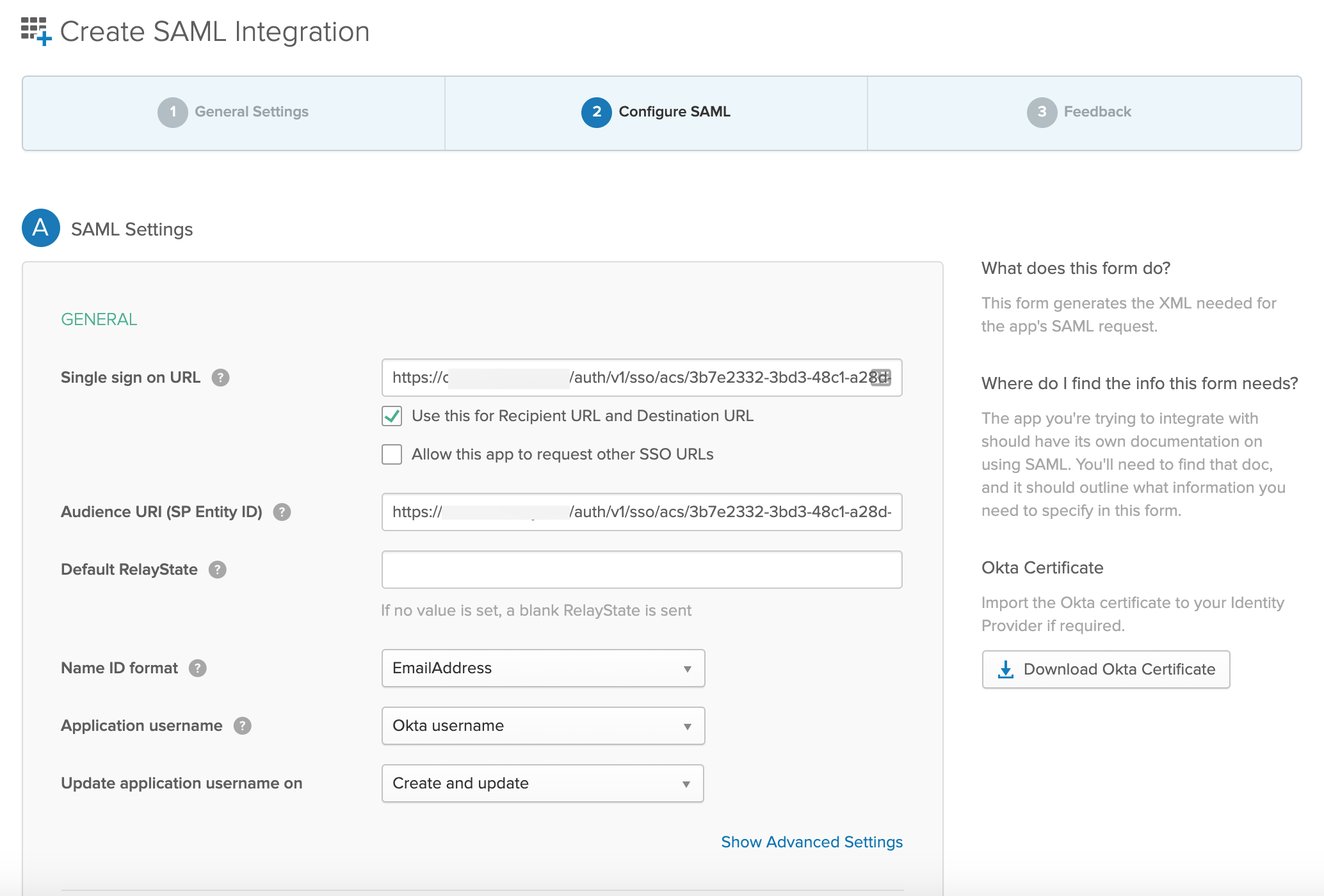Screen dimensions: 1324x896
Task: Click the Okta Certificate heading
Action: click(1042, 568)
